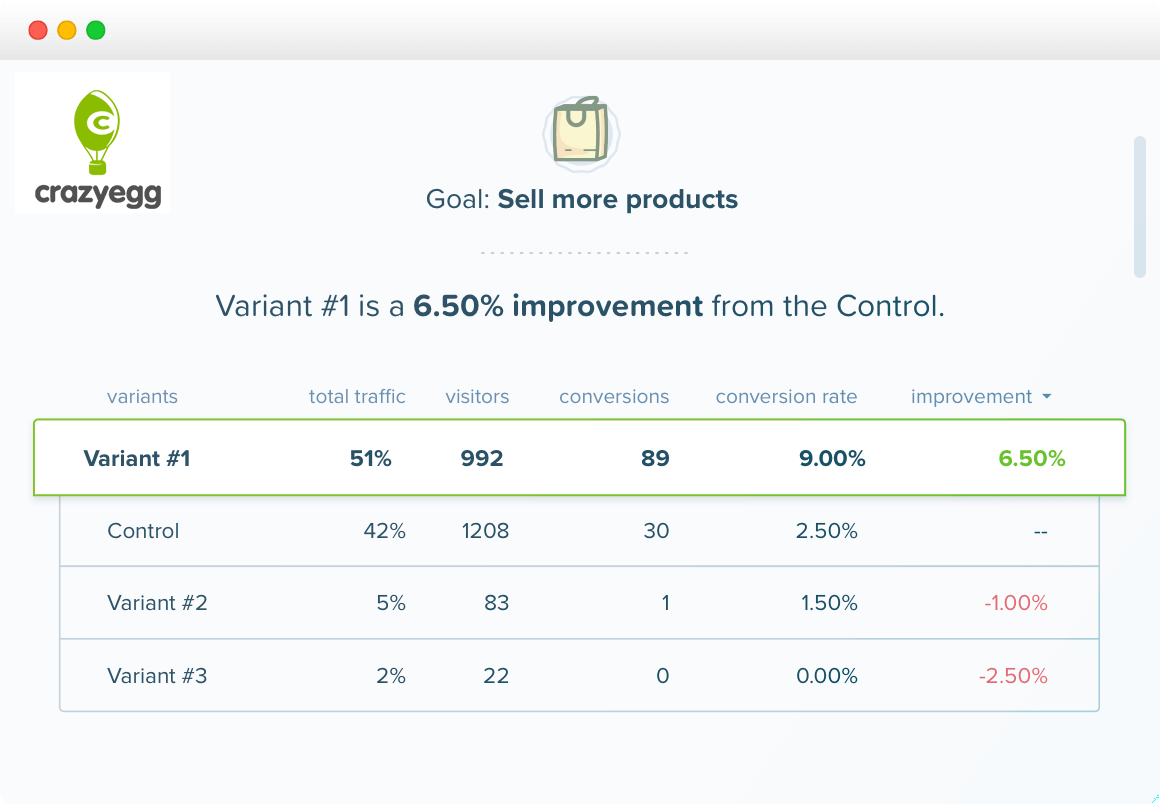
Task: Click the green 6.50% improvement value
Action: 1031,459
